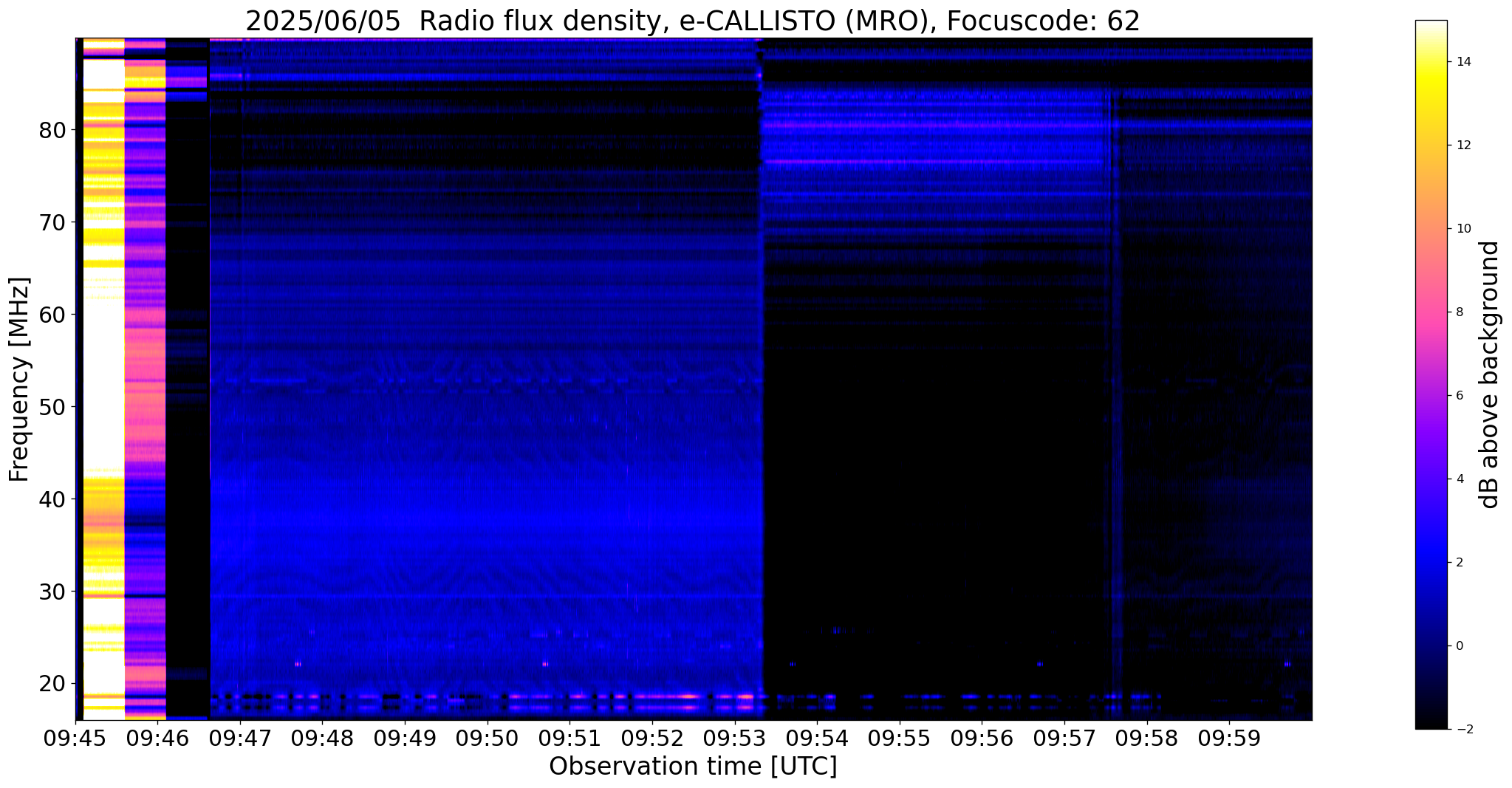Click the 09:56 time tick label
This screenshot has height=788, width=1512.
(982, 737)
